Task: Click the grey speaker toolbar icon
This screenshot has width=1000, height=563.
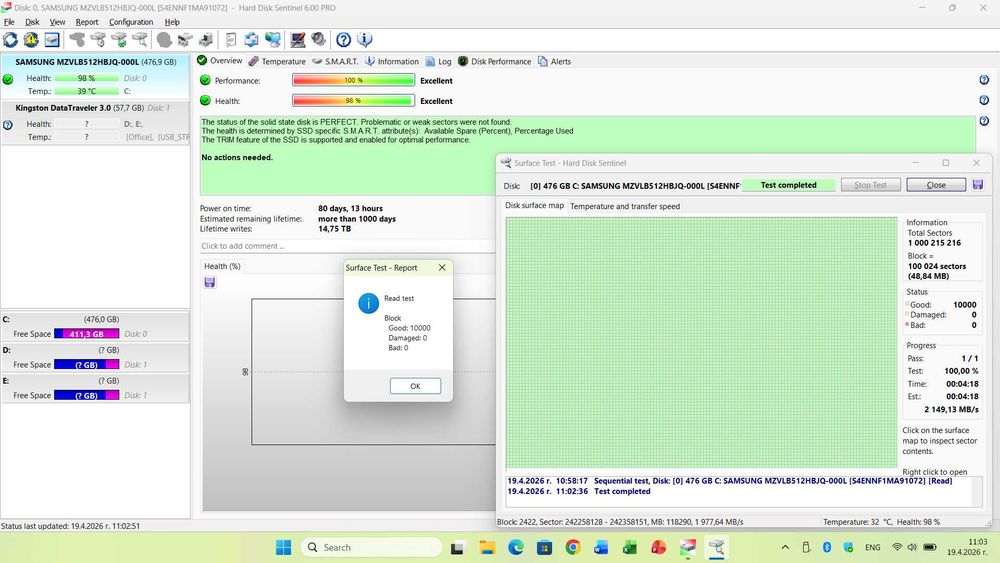Action: point(319,40)
